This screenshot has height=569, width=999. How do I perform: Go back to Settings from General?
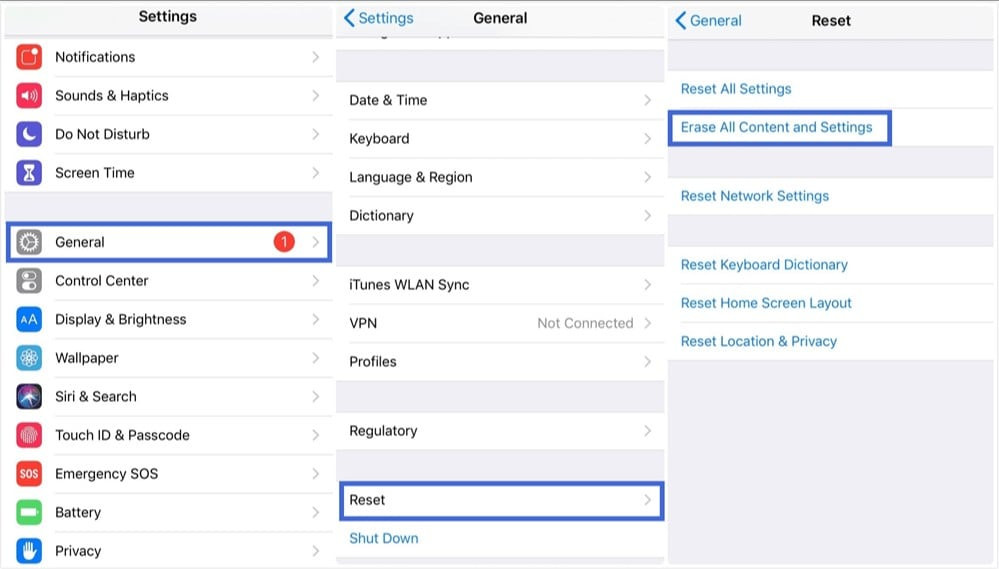pos(378,18)
